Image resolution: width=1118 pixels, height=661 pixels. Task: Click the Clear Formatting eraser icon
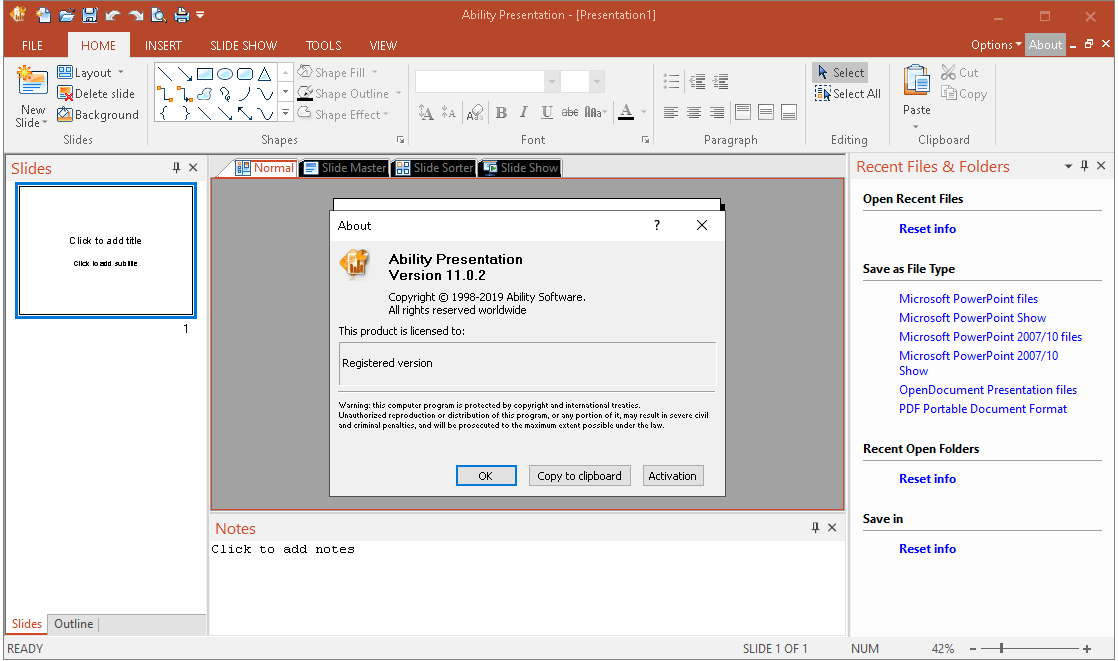point(474,112)
